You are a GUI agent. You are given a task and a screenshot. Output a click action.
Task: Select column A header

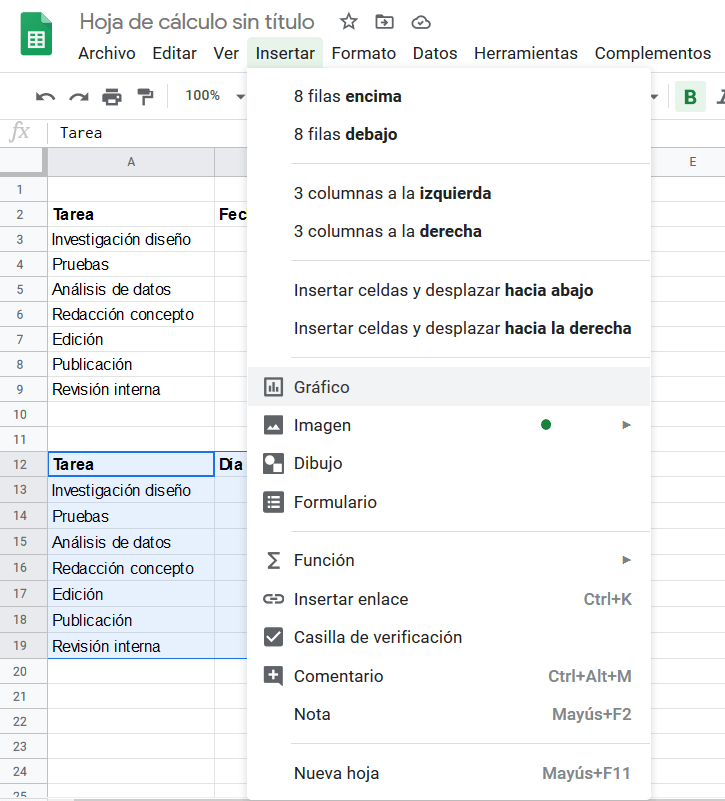(x=131, y=162)
